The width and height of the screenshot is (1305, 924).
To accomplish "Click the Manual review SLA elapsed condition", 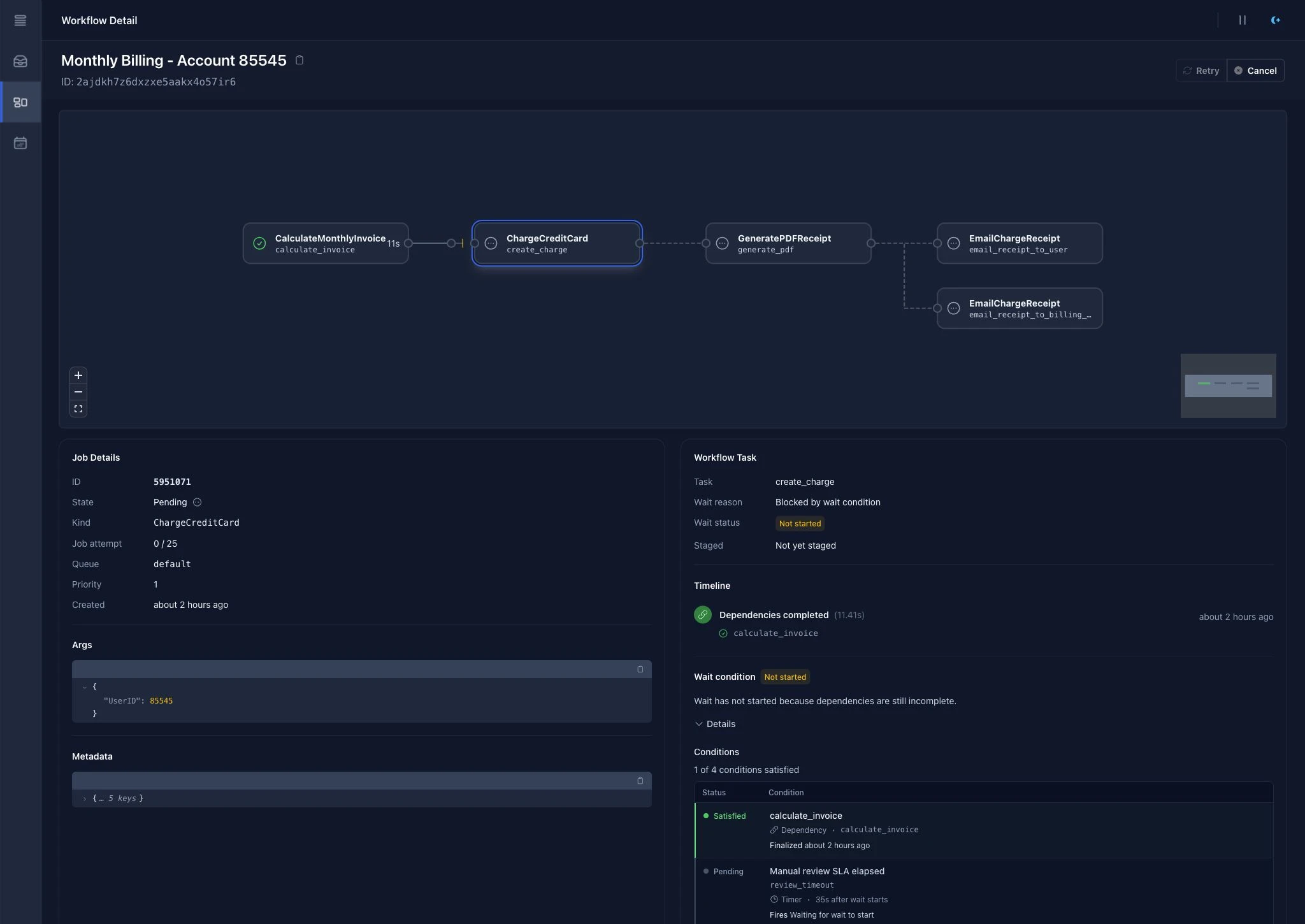I will [x=827, y=871].
